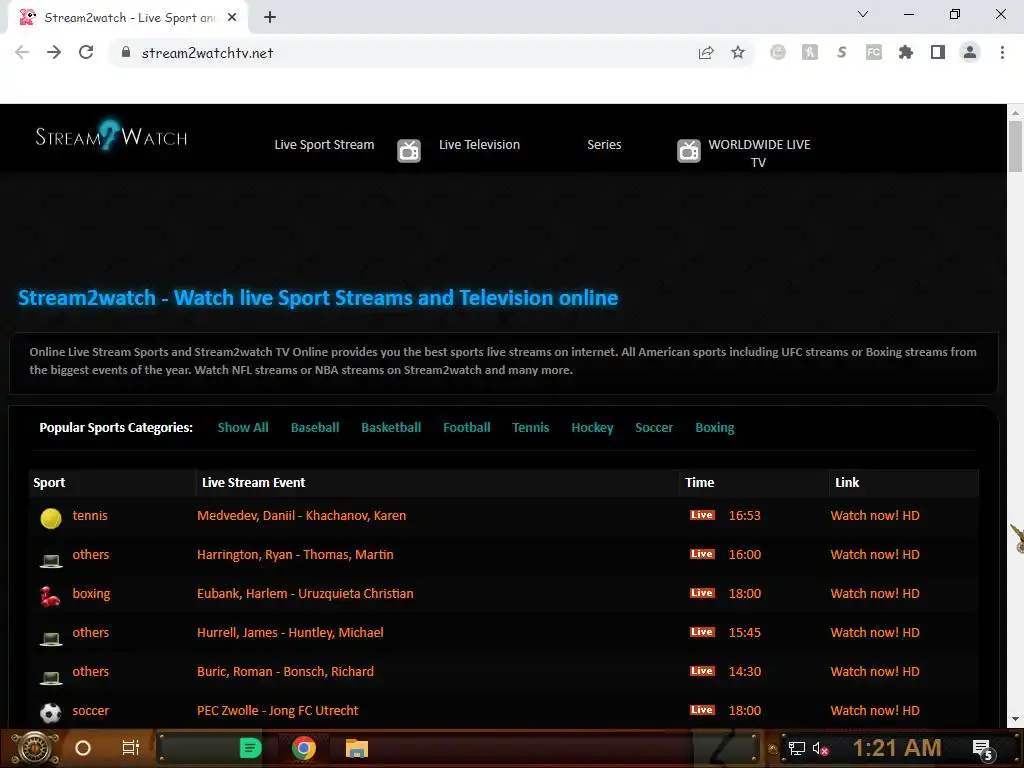The height and width of the screenshot is (768, 1024).
Task: Open Eubank, Harlem - Uruzquieta Christian event
Action: [305, 594]
